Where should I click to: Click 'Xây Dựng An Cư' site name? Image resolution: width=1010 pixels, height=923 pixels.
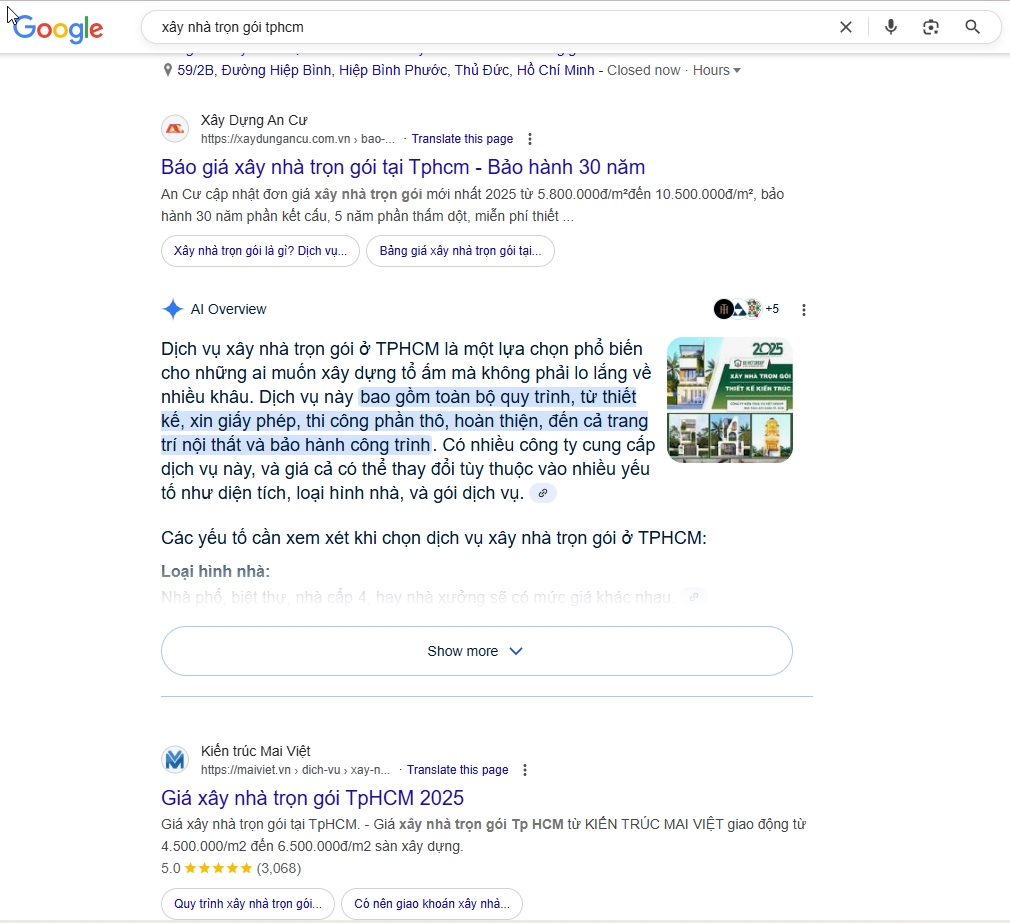pyautogui.click(x=254, y=120)
